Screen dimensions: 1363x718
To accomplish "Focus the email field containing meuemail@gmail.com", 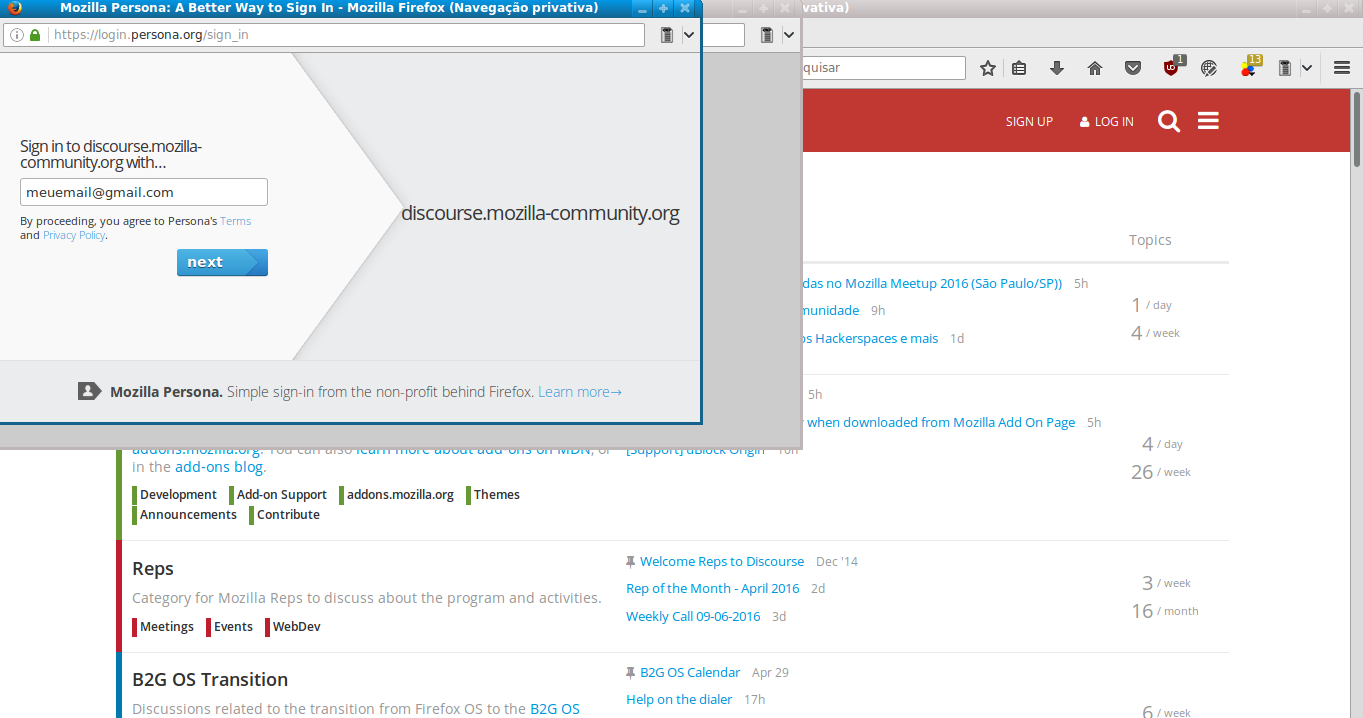I will 144,192.
